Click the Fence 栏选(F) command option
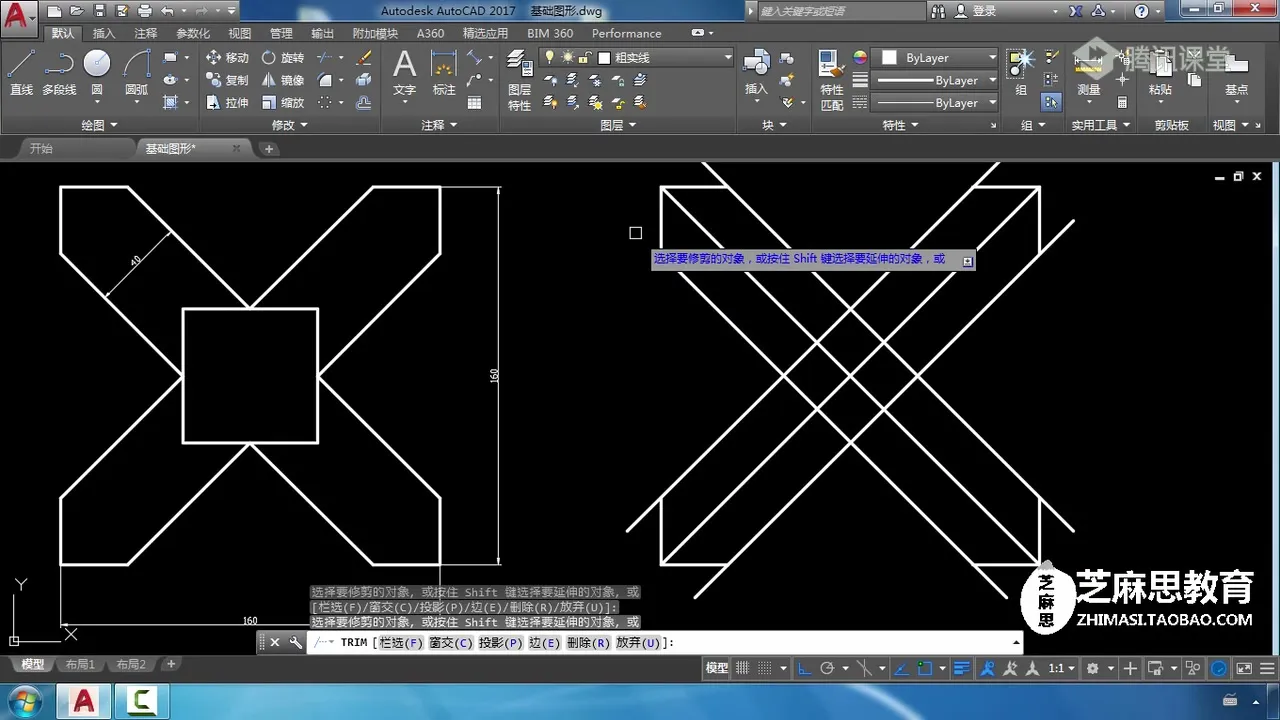This screenshot has width=1280, height=720. coord(401,643)
